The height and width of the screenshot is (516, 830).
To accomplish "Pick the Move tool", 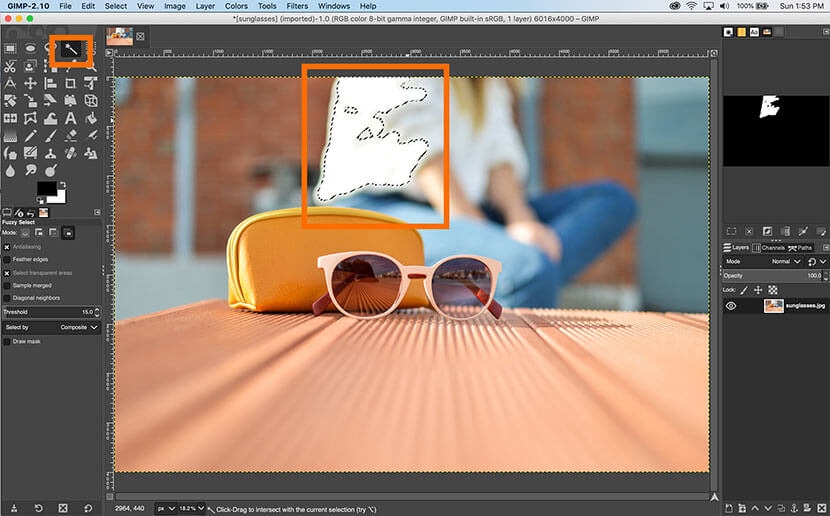I will [x=30, y=83].
